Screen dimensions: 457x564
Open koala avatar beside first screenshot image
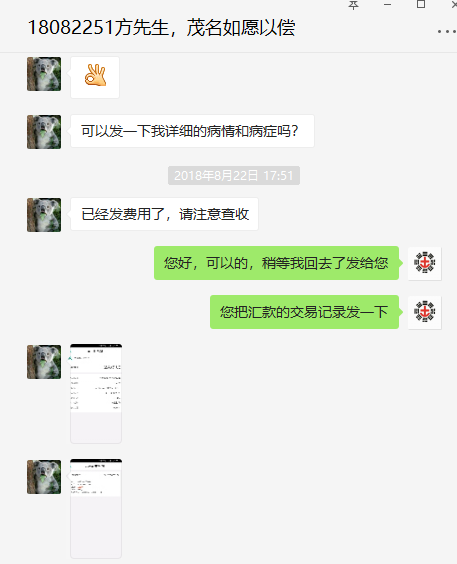[44, 362]
